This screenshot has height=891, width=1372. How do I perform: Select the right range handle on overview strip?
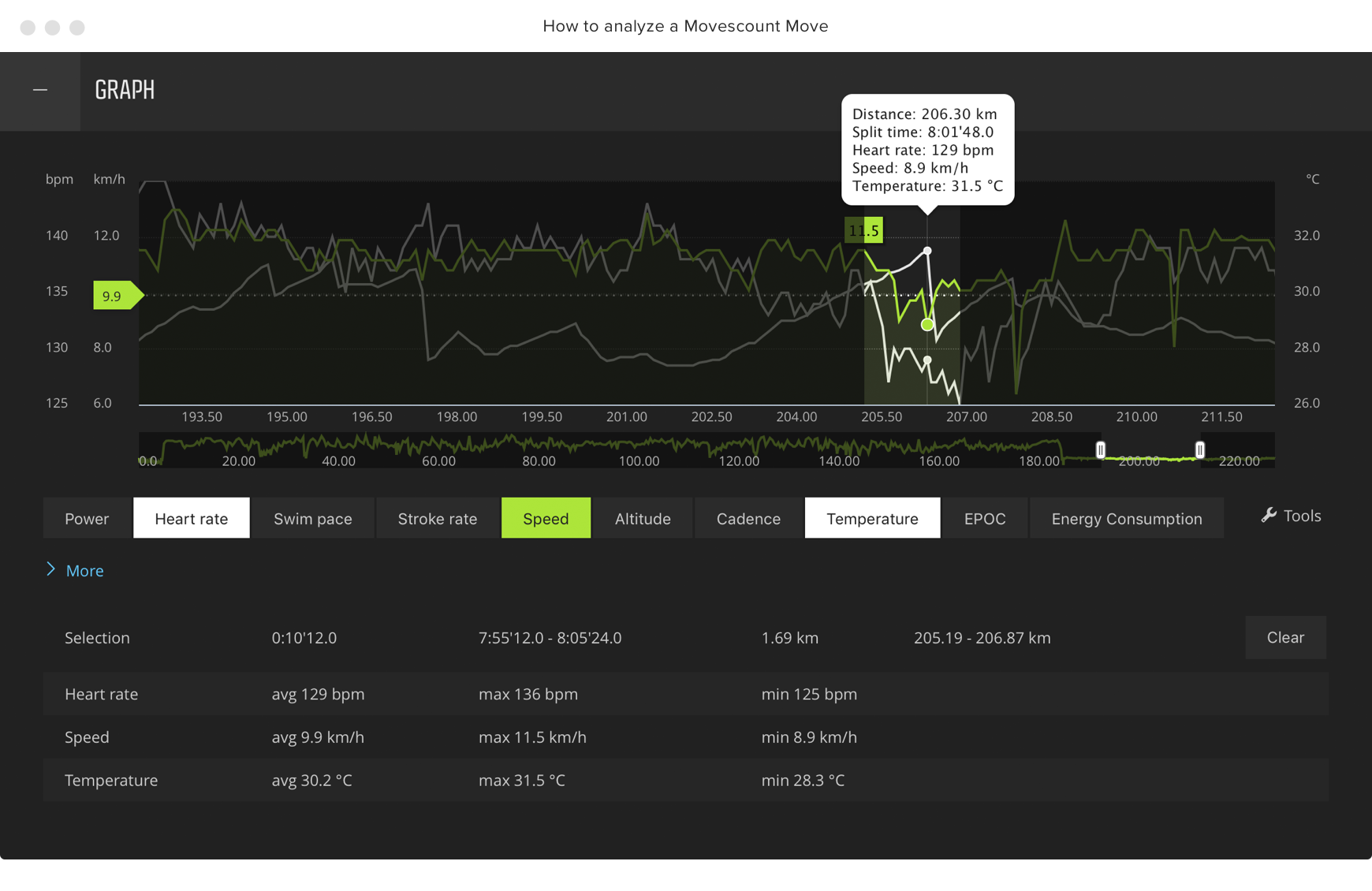1199,450
